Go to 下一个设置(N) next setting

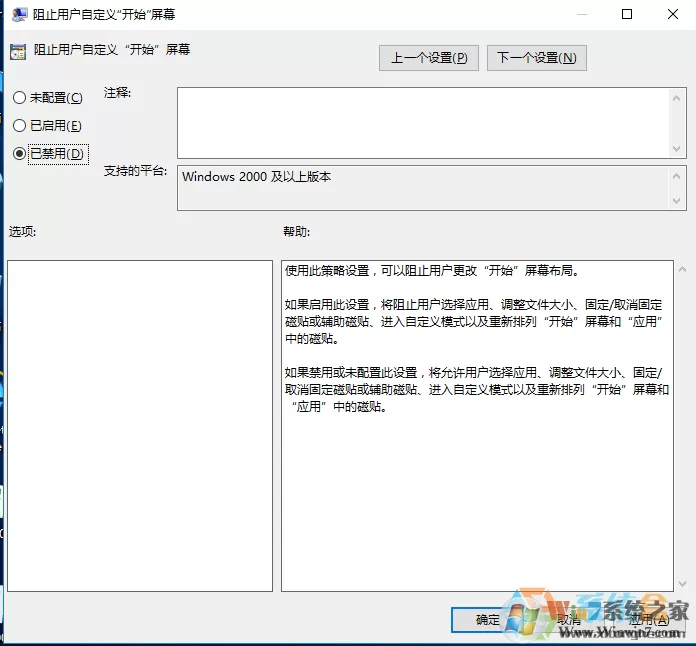537,58
